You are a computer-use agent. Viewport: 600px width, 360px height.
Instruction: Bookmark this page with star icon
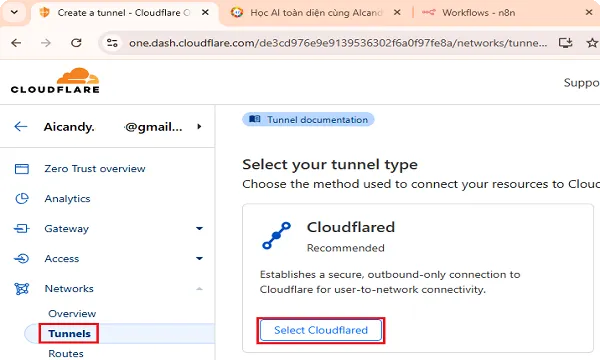pos(592,43)
